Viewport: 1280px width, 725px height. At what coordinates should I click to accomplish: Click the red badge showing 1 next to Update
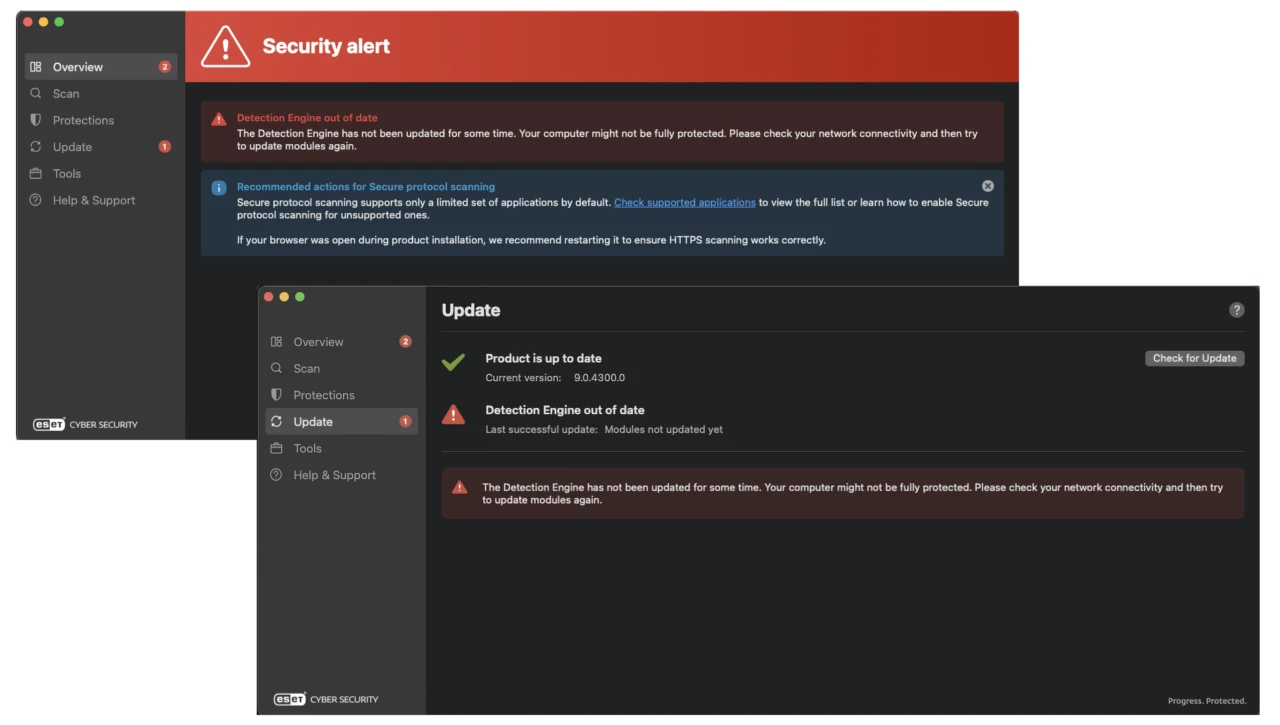pyautogui.click(x=404, y=421)
